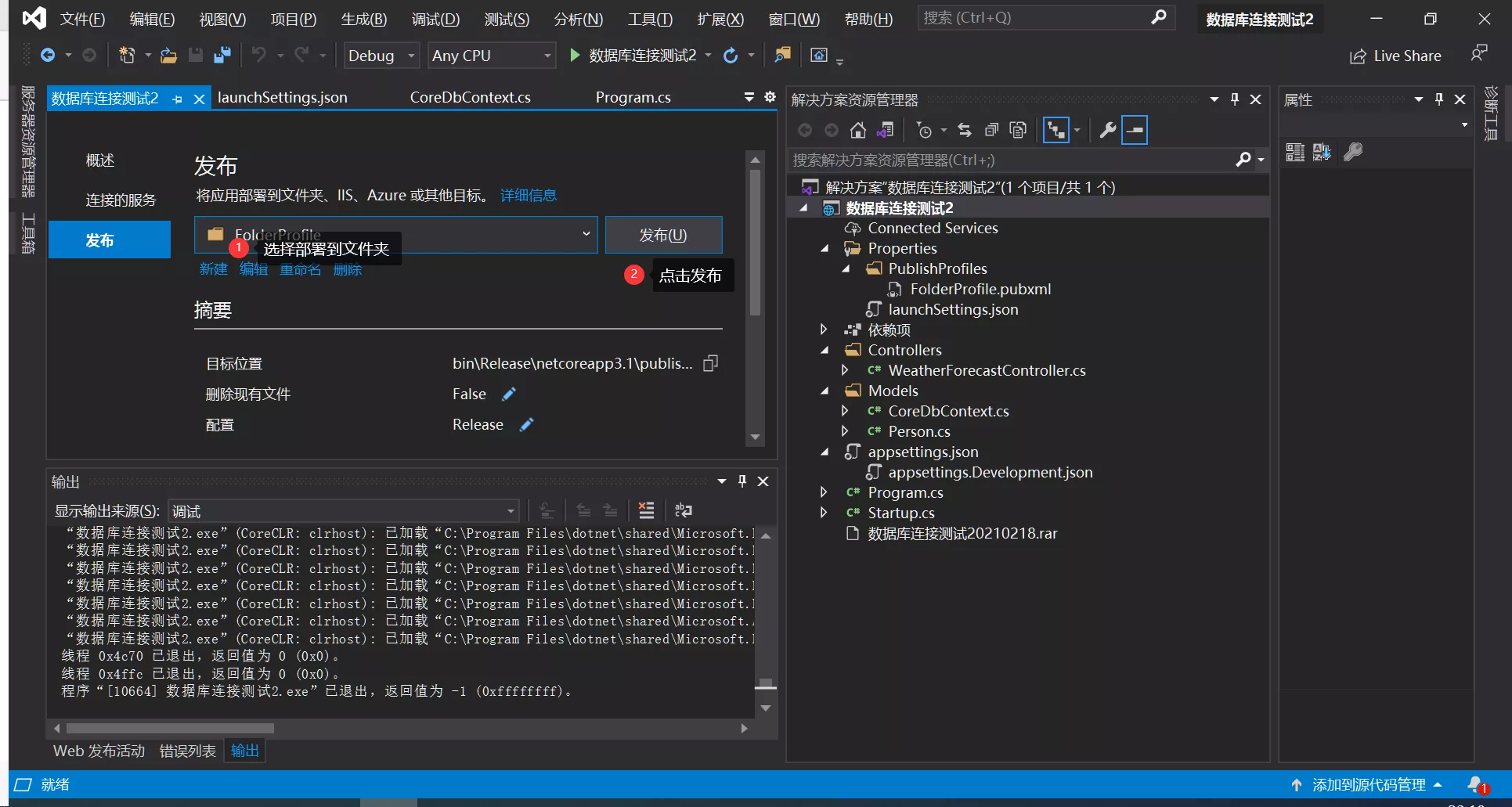This screenshot has height=807, width=1512.
Task: Switch views icon in Solution Explorer toolbar
Action: [886, 130]
